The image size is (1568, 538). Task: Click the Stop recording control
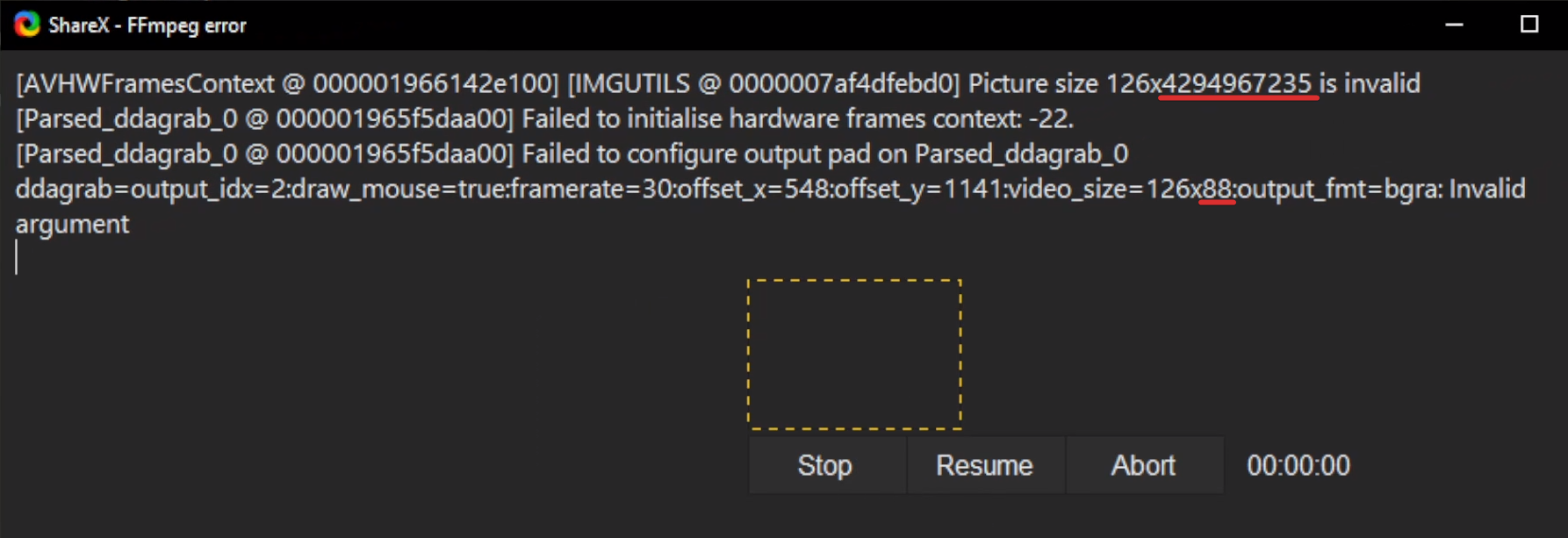tap(825, 465)
